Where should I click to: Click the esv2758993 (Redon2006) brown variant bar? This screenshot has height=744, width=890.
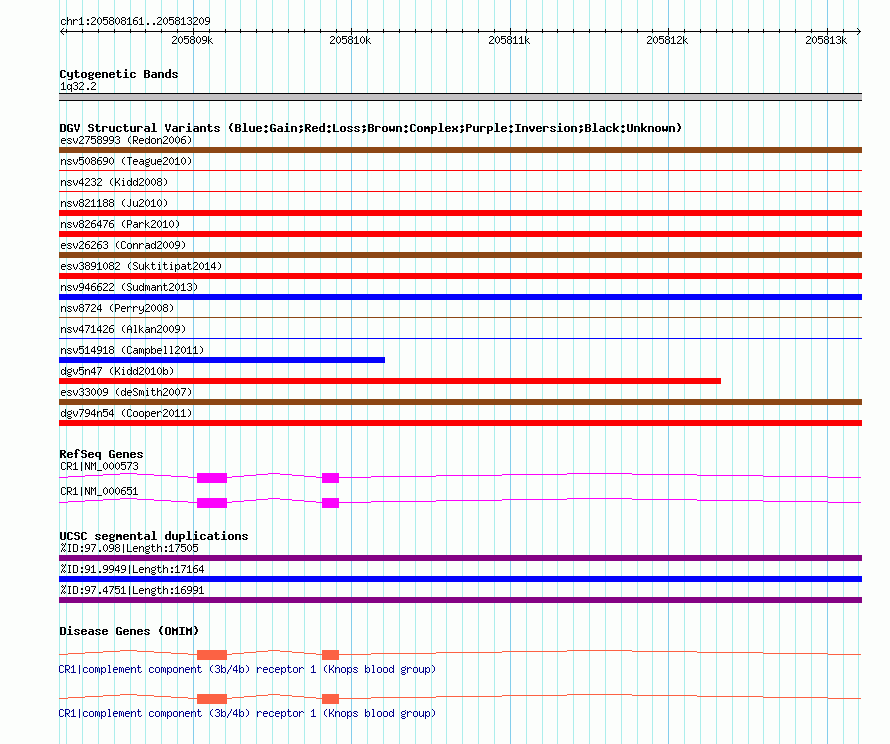[460, 150]
